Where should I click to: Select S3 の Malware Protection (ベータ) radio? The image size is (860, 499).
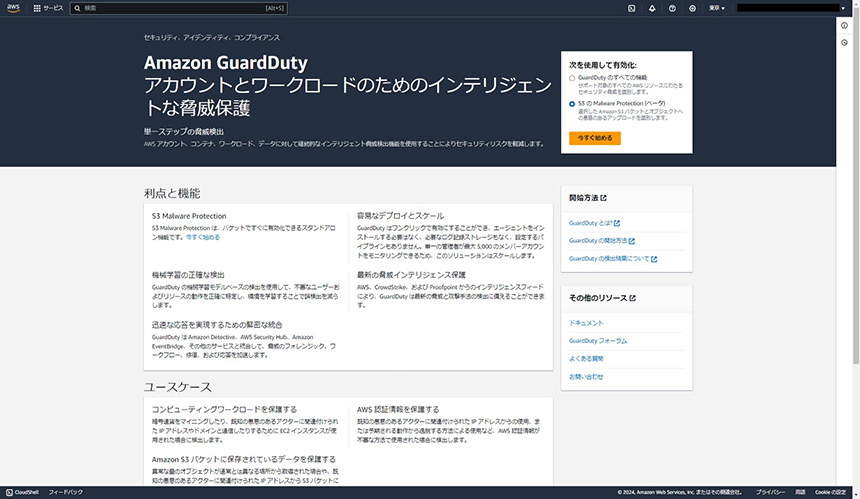(572, 104)
